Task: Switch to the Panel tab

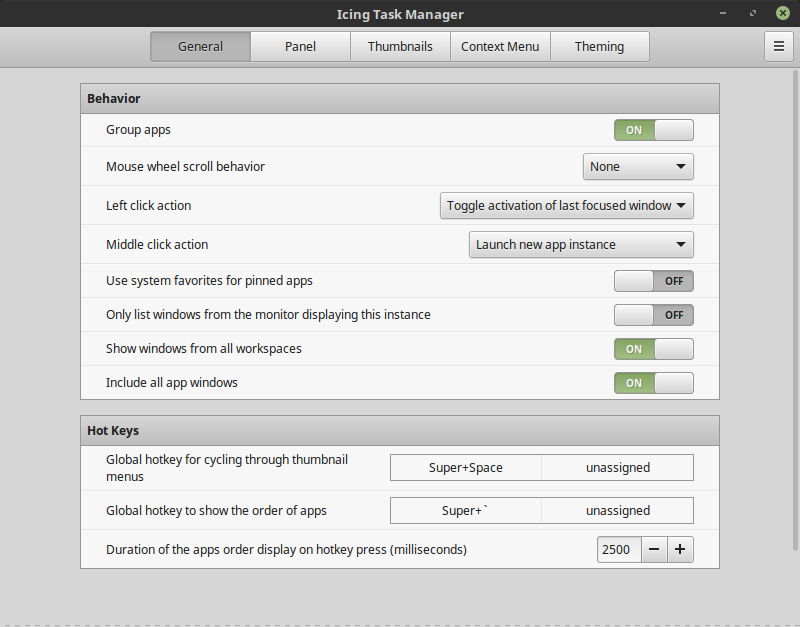Action: (x=300, y=46)
